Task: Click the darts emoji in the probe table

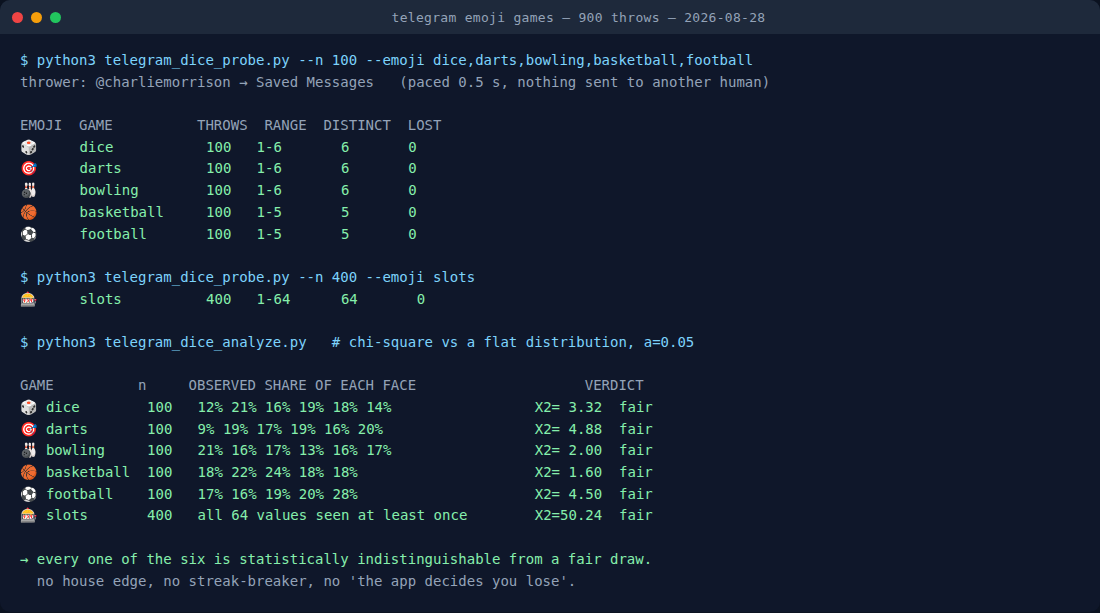Action: 29,168
